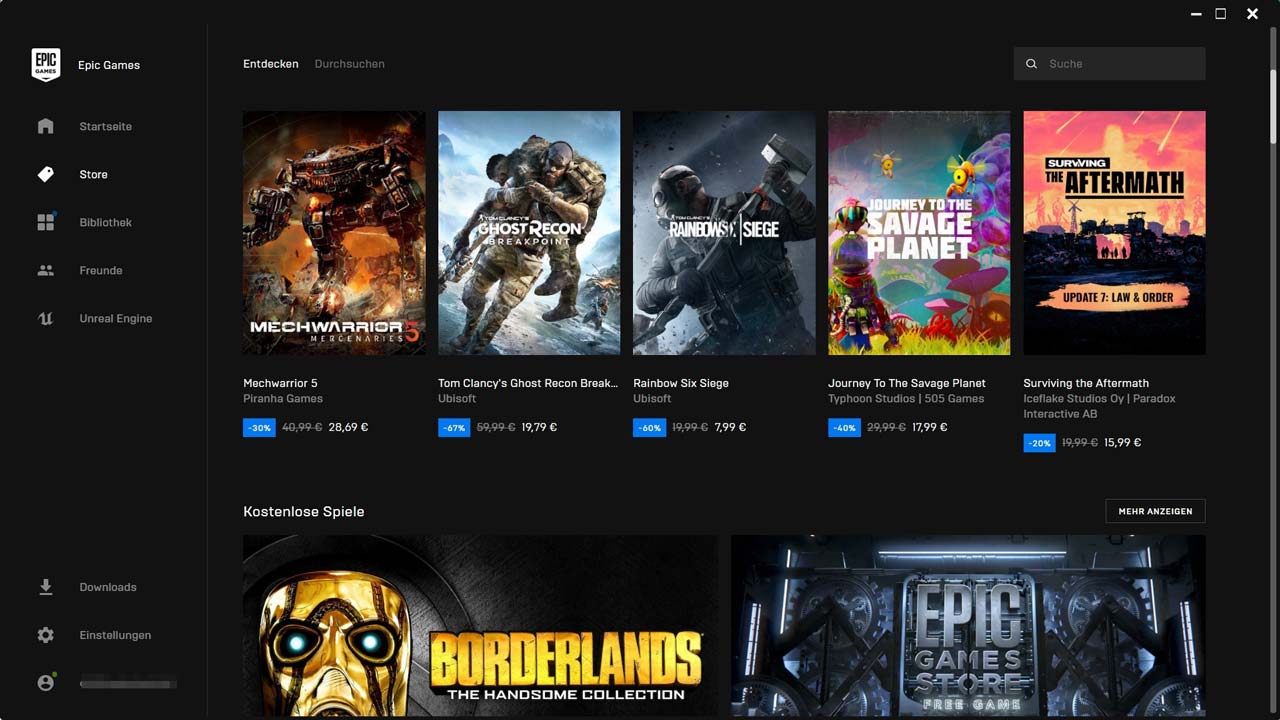The width and height of the screenshot is (1280, 720).
Task: Open the Downloads label in sidebar
Action: [108, 588]
